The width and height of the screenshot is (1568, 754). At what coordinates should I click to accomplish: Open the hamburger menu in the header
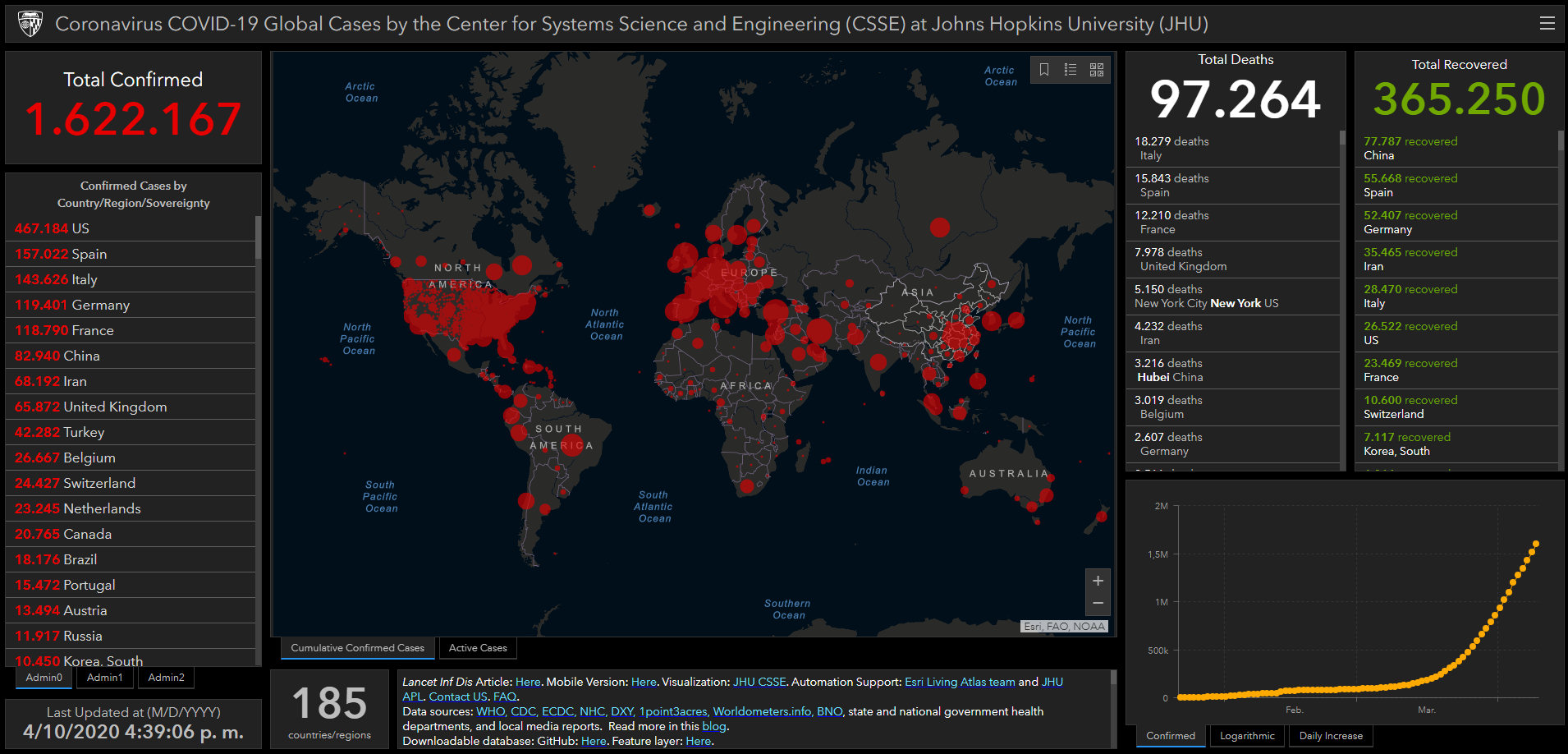1547,24
